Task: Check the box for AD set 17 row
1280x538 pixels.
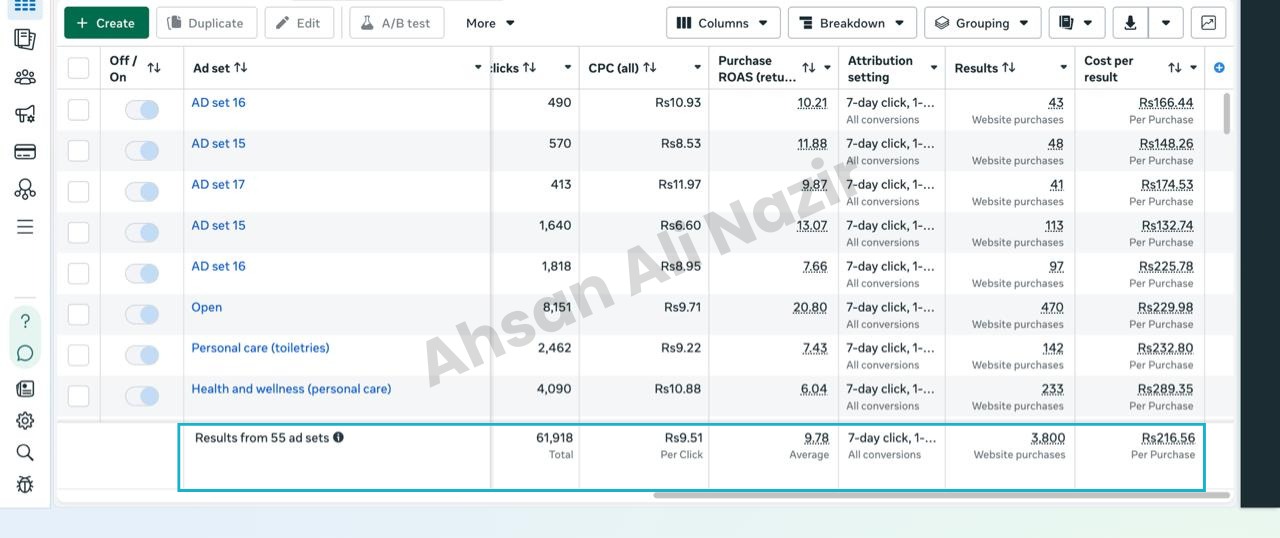Action: coord(78,191)
